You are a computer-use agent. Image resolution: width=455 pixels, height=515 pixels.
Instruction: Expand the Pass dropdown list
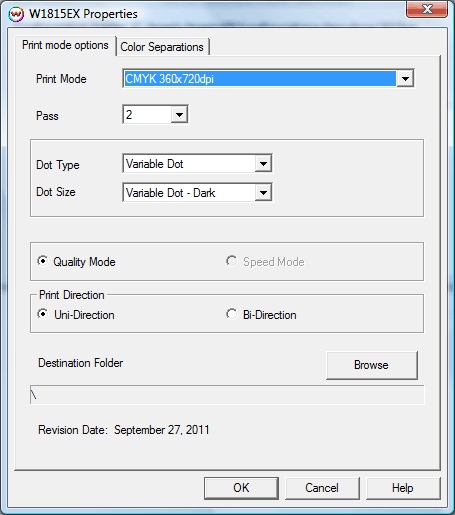tap(179, 115)
